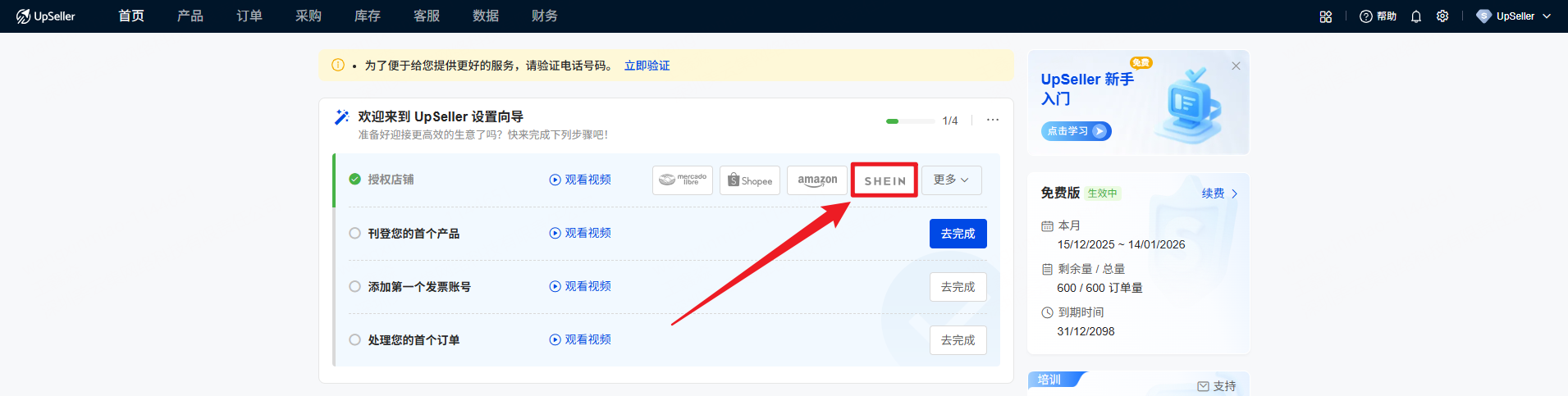Viewport: 1568px width, 396px height.
Task: Click the setup wizard progress bar
Action: click(910, 121)
